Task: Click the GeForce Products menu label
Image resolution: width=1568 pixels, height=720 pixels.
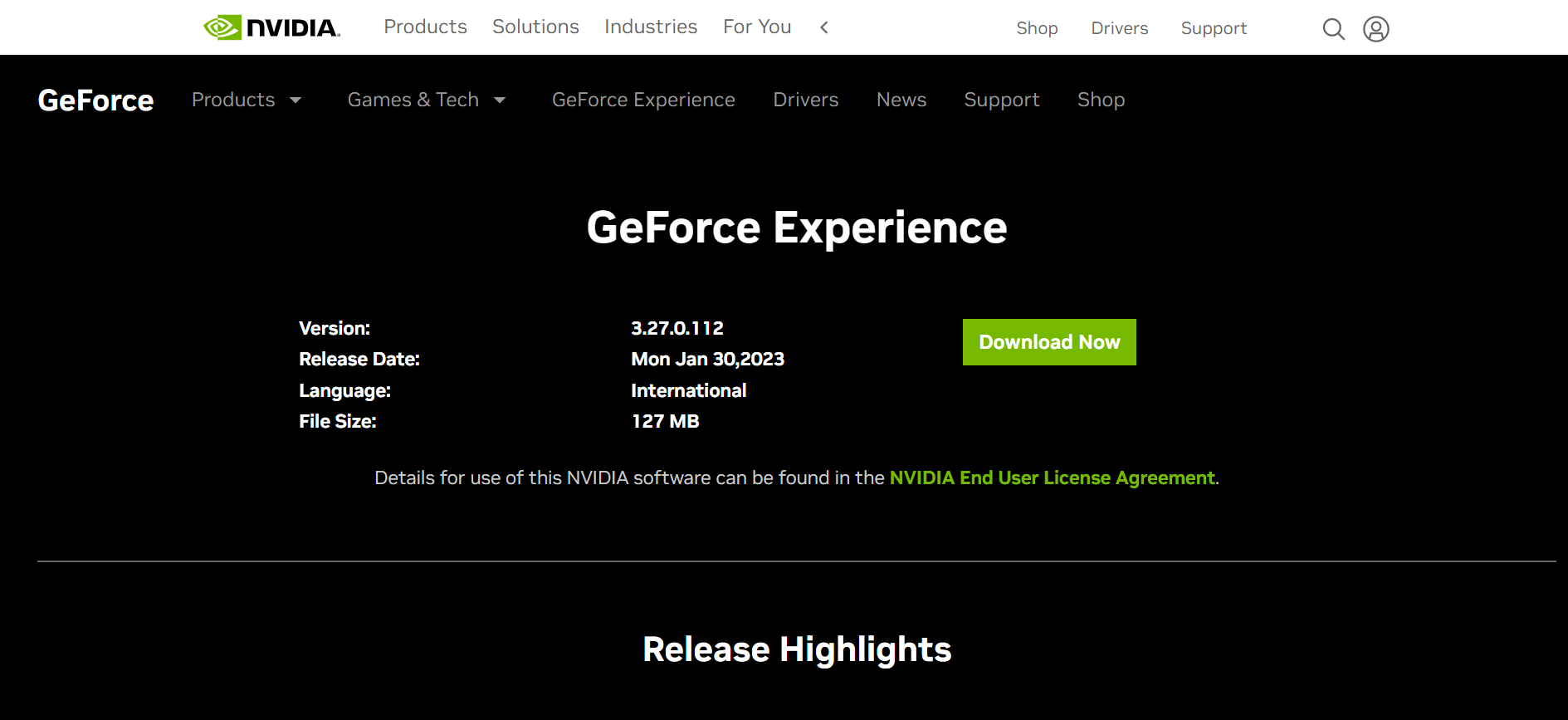Action: (233, 100)
